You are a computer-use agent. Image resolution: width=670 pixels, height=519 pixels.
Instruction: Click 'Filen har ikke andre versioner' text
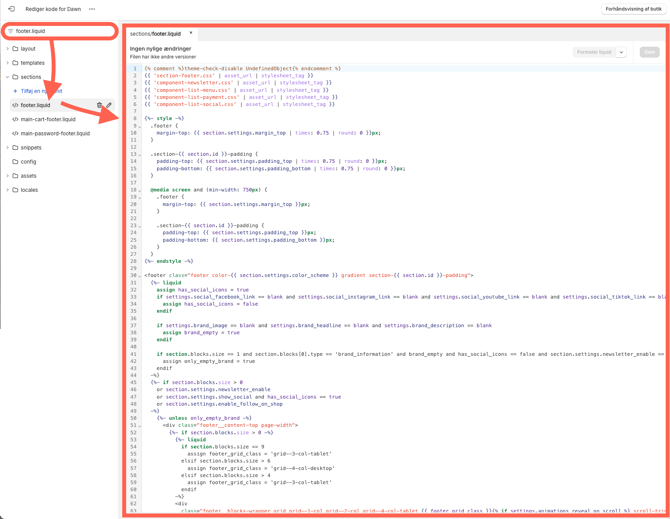click(163, 57)
